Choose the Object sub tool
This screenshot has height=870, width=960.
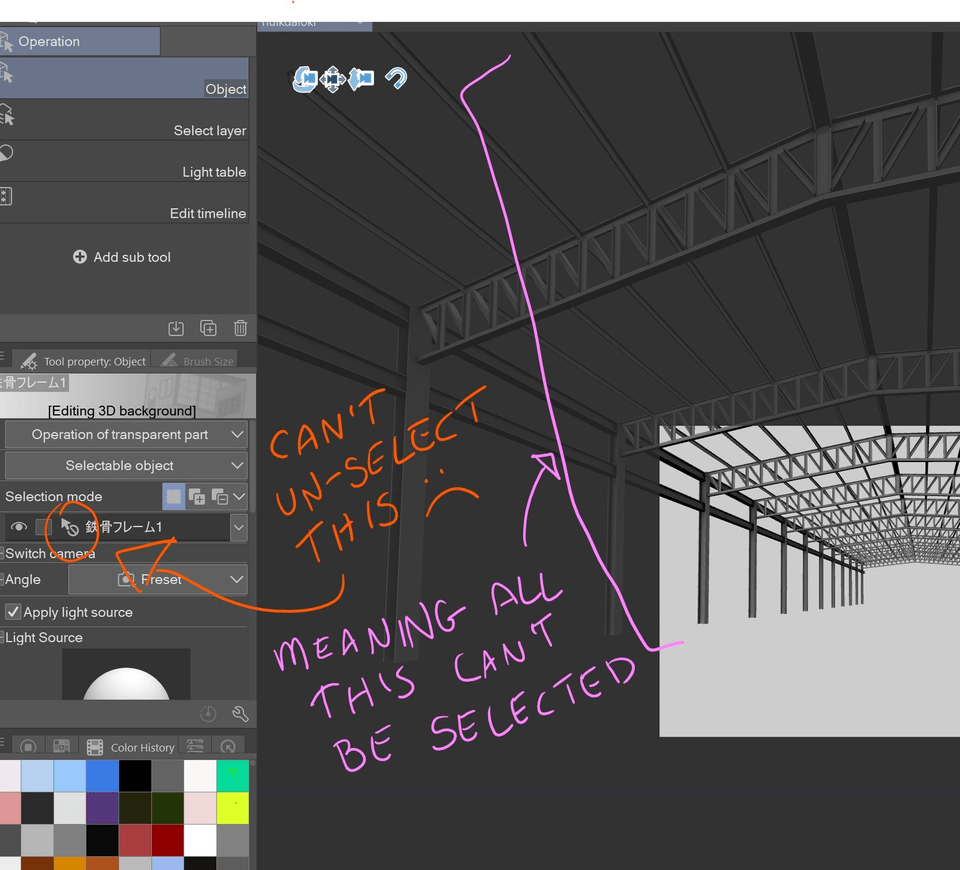coord(124,78)
